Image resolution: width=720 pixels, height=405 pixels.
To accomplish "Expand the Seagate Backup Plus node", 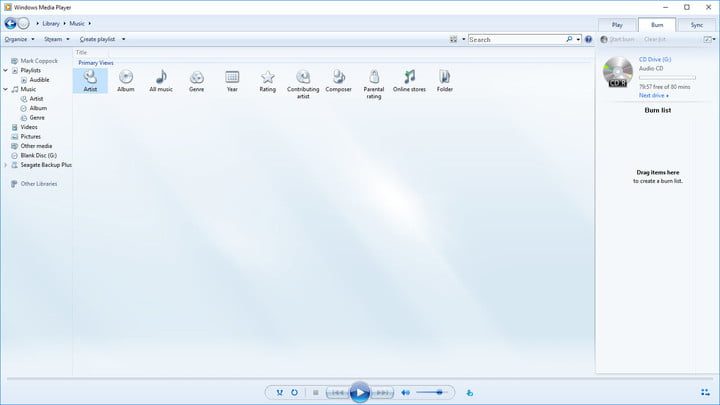I will 6,165.
